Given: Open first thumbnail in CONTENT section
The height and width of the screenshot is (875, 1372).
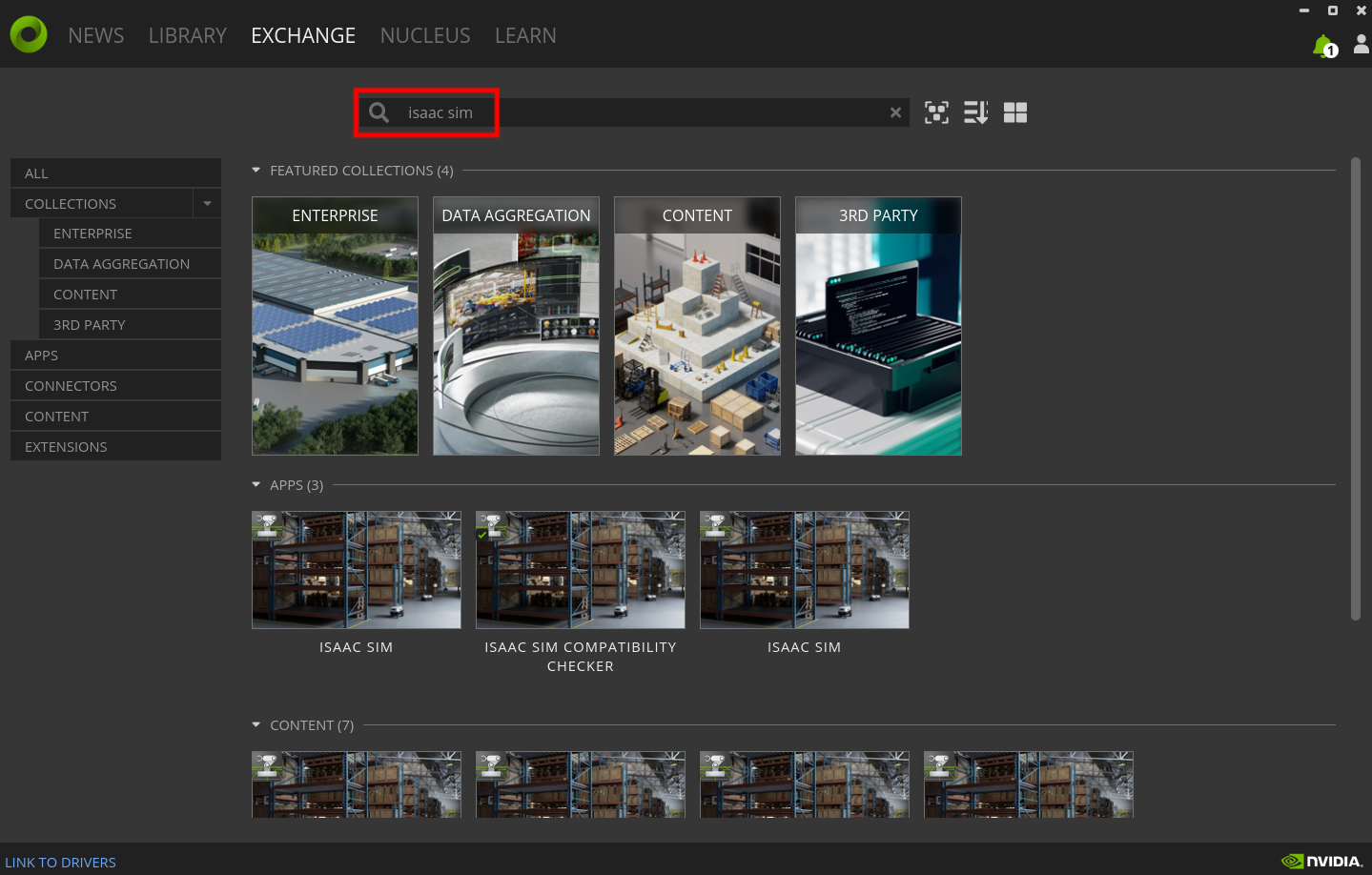Looking at the screenshot, I should pos(357,784).
